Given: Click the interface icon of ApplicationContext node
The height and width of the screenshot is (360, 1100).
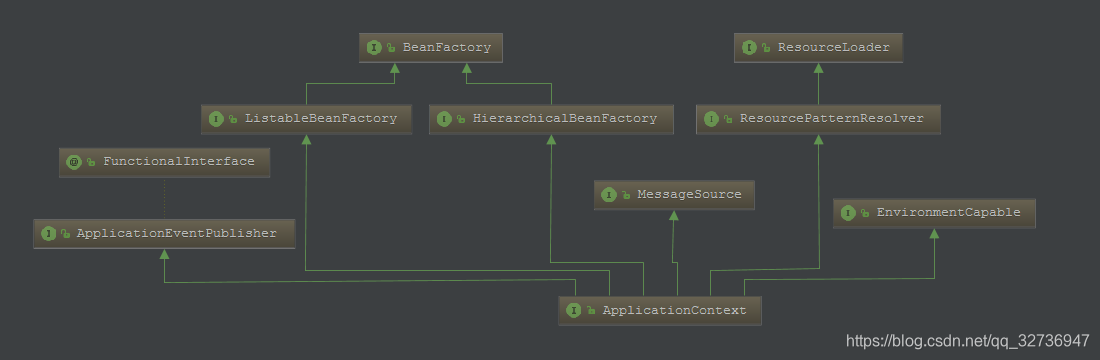Looking at the screenshot, I should click(574, 310).
